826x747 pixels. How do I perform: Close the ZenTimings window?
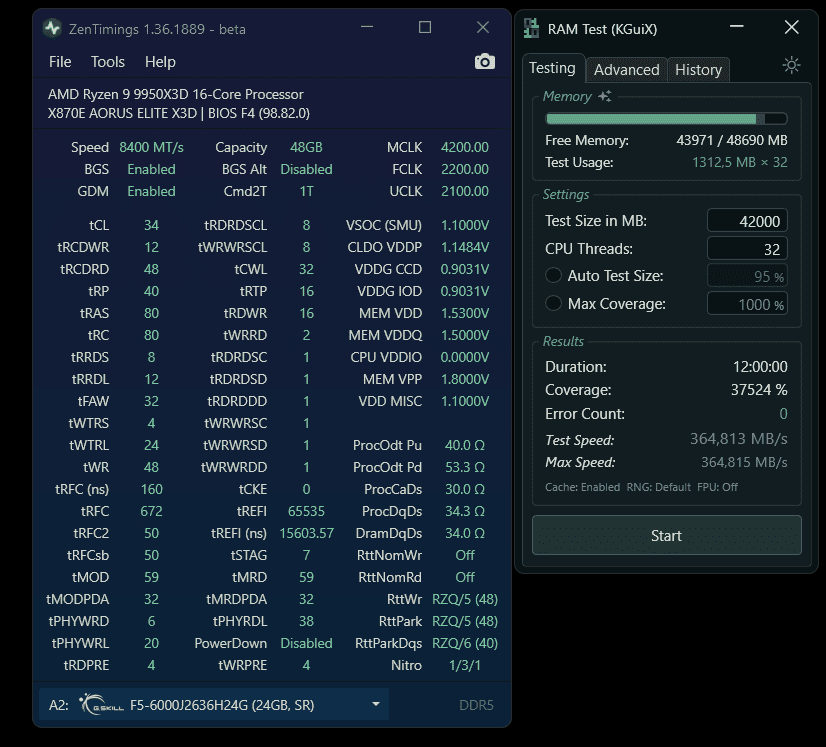[483, 27]
